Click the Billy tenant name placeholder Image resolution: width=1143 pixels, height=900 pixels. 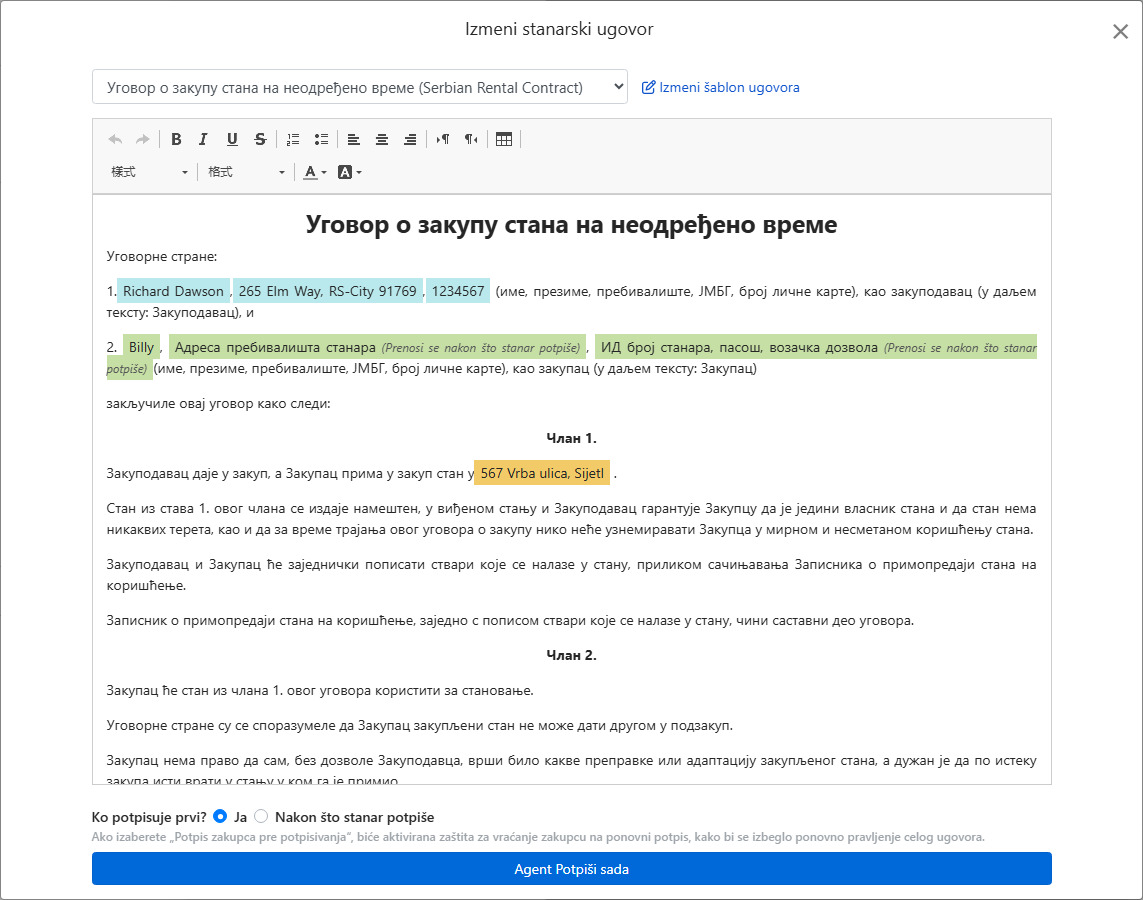[141, 348]
